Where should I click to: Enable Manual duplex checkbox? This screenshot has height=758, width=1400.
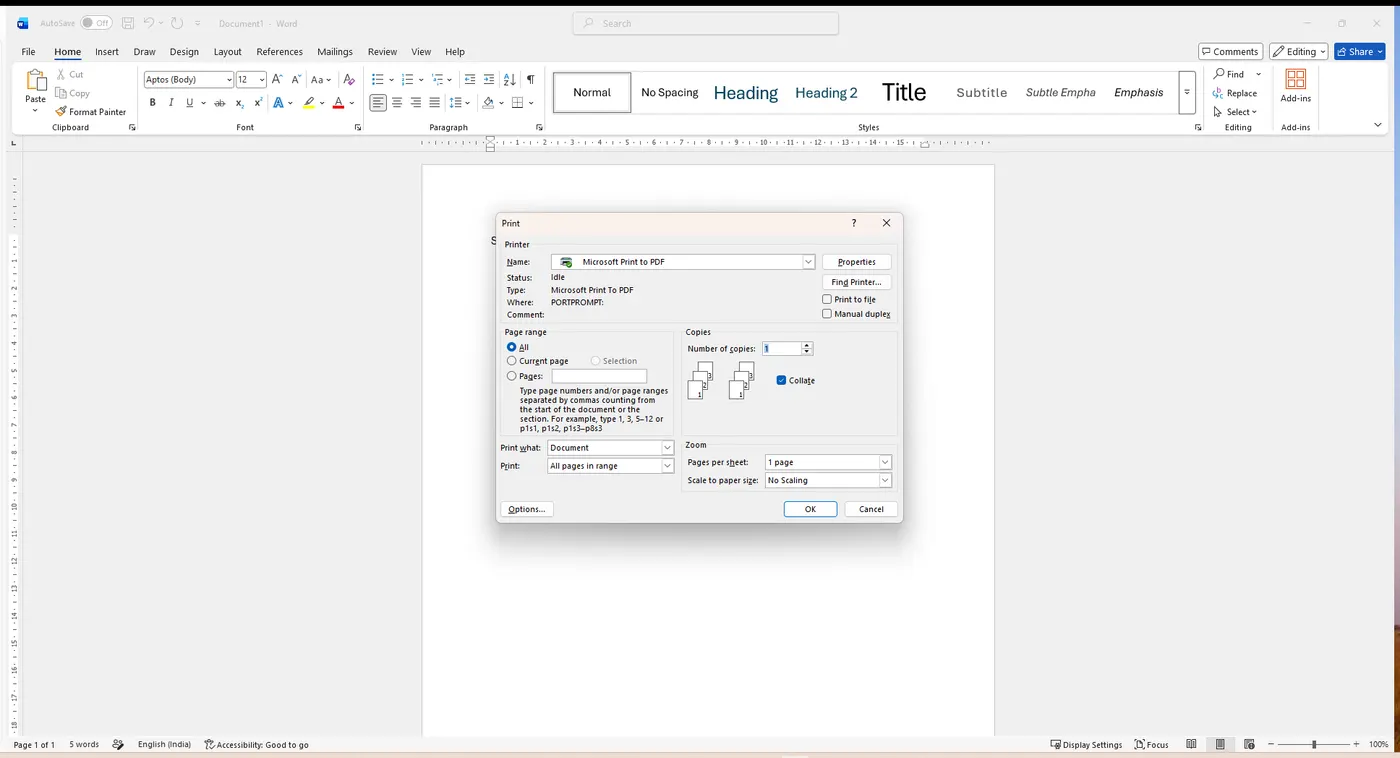tap(827, 314)
